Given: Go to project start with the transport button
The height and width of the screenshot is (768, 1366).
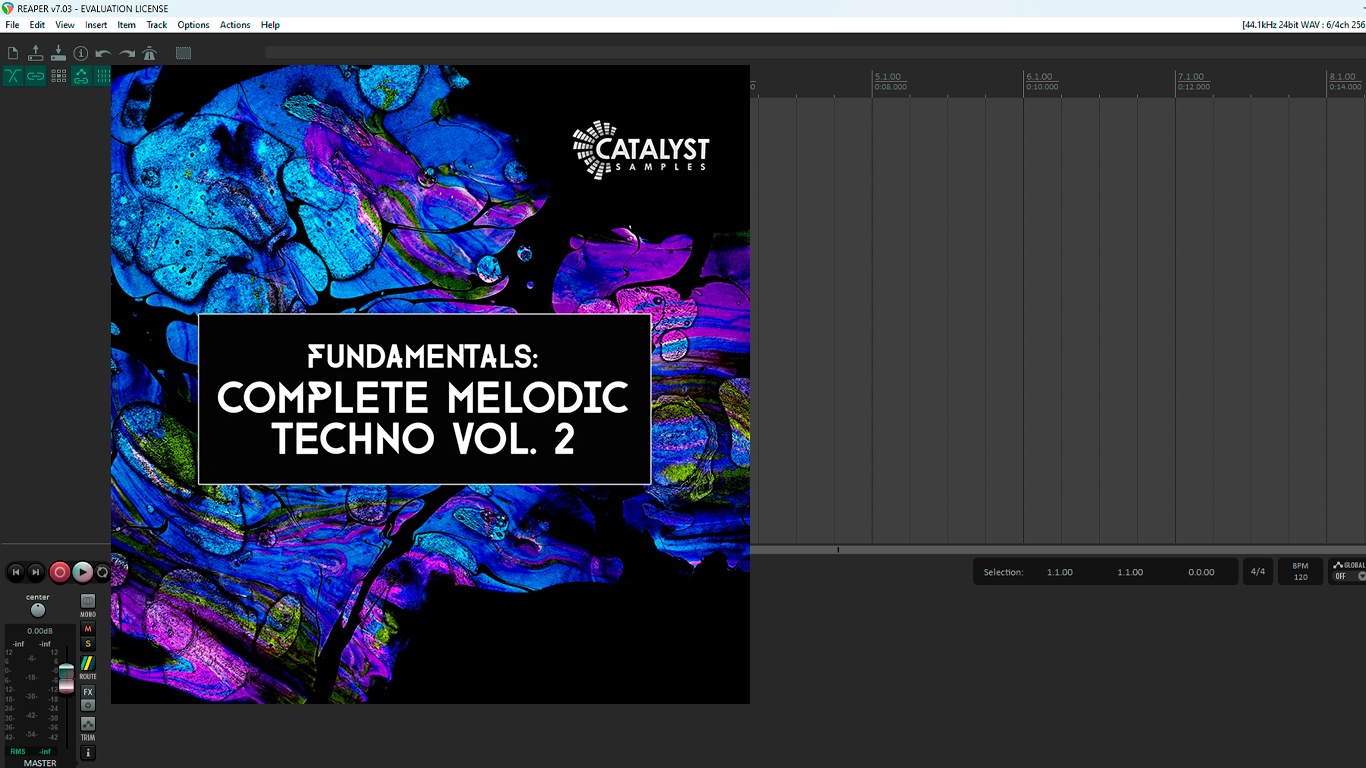Looking at the screenshot, I should tap(15, 572).
